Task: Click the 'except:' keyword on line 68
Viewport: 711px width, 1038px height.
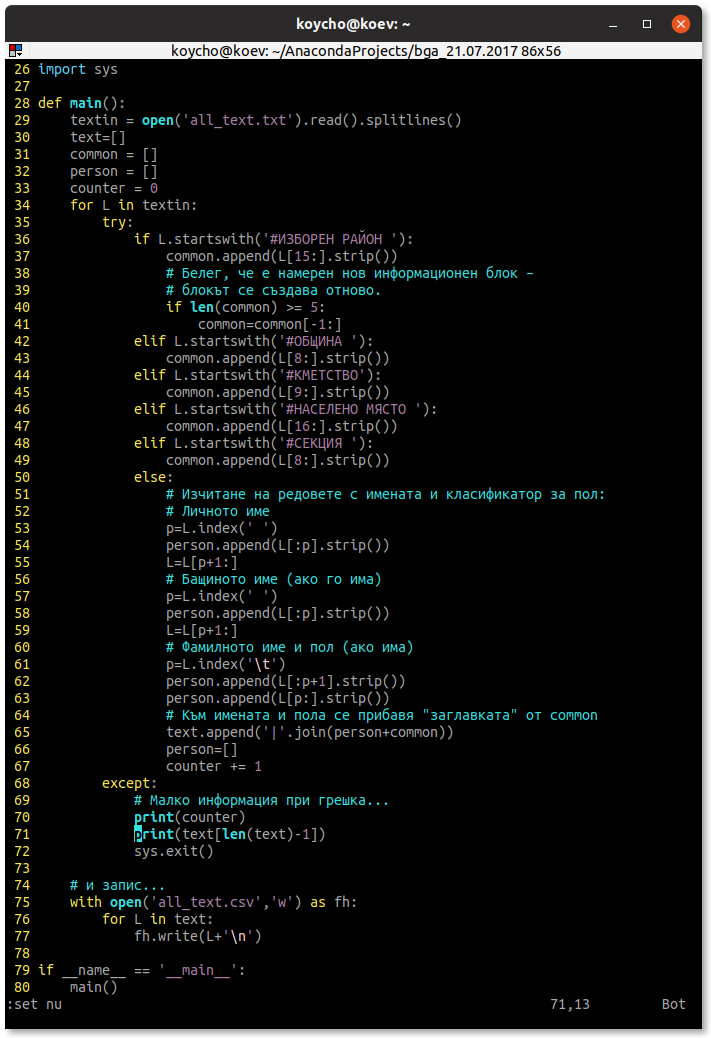Action: pos(130,783)
